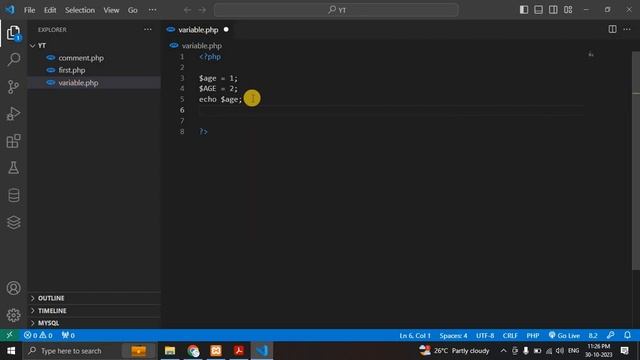This screenshot has width=640, height=360.
Task: Open the Explorer view in activity bar
Action: point(13,33)
